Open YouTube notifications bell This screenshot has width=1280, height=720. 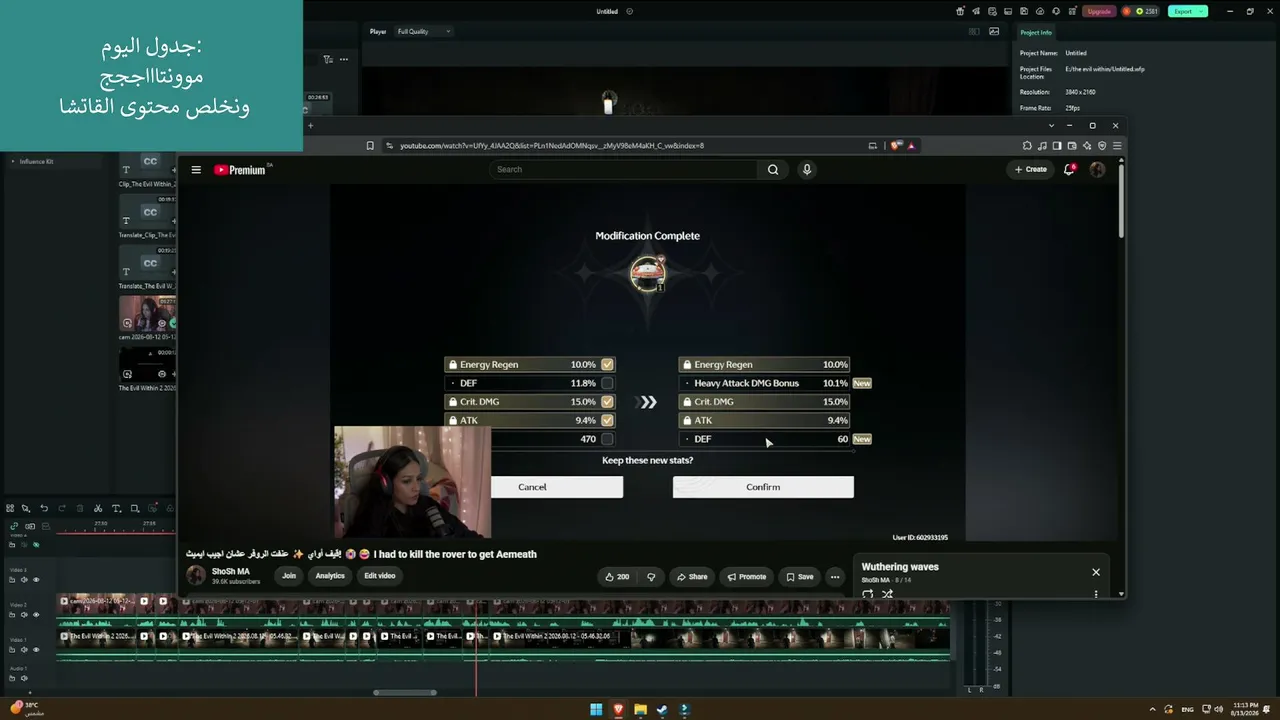(x=1069, y=170)
